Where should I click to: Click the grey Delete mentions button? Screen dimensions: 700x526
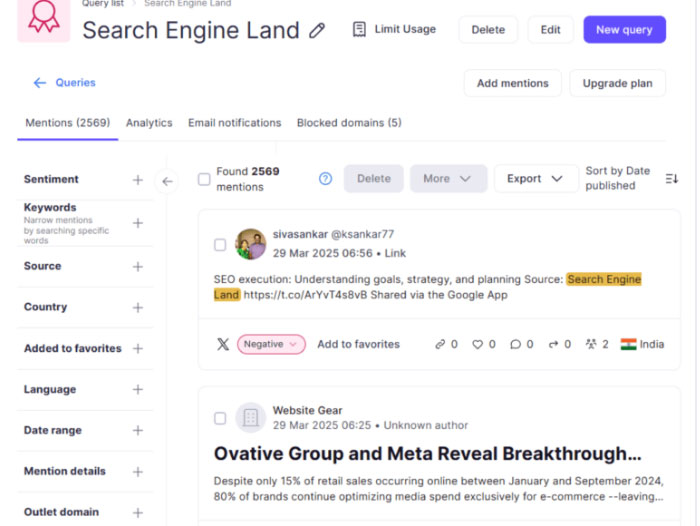tap(374, 179)
